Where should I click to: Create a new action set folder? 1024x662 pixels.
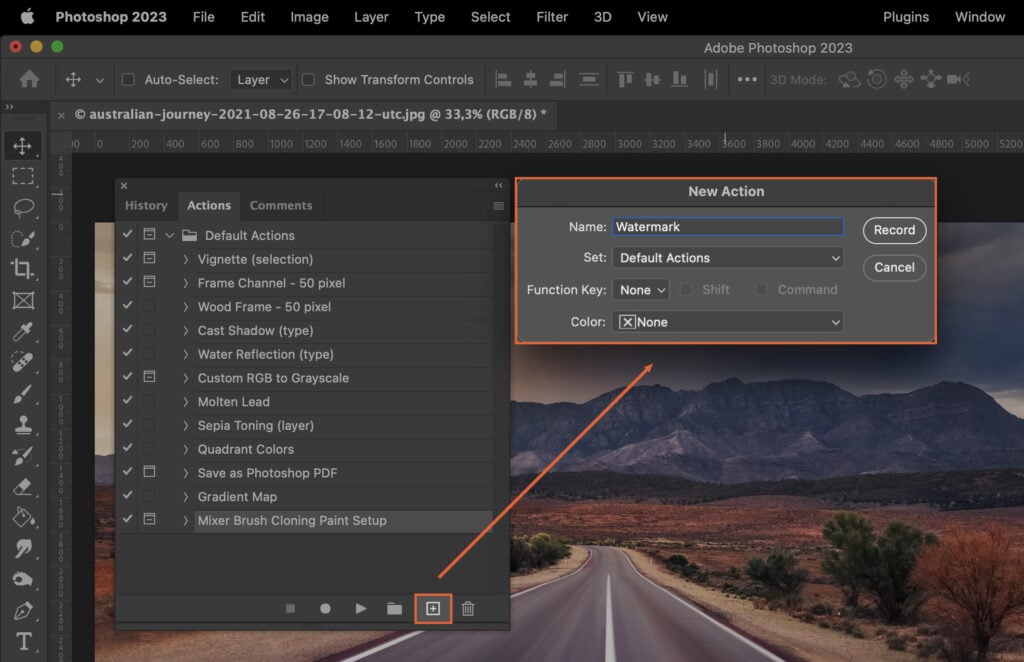pos(394,608)
